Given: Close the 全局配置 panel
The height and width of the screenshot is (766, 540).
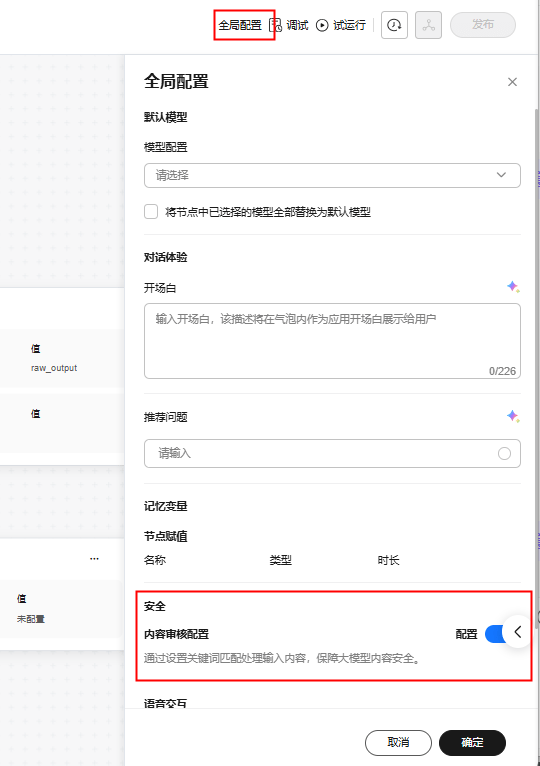Looking at the screenshot, I should (x=512, y=82).
